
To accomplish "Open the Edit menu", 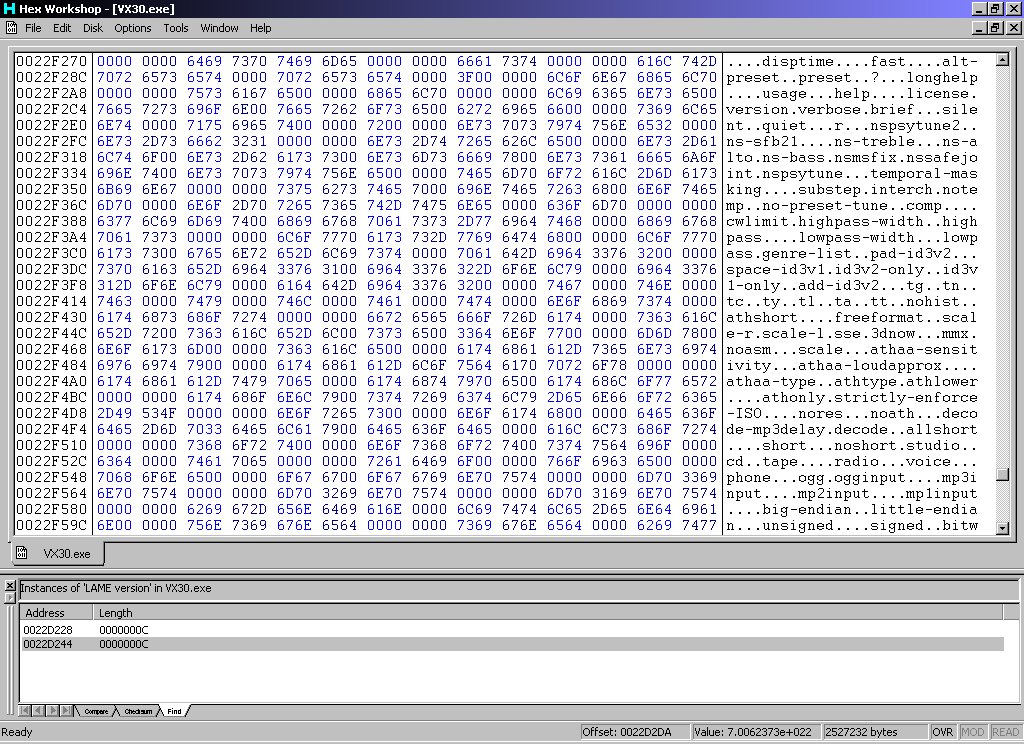I will [x=62, y=28].
